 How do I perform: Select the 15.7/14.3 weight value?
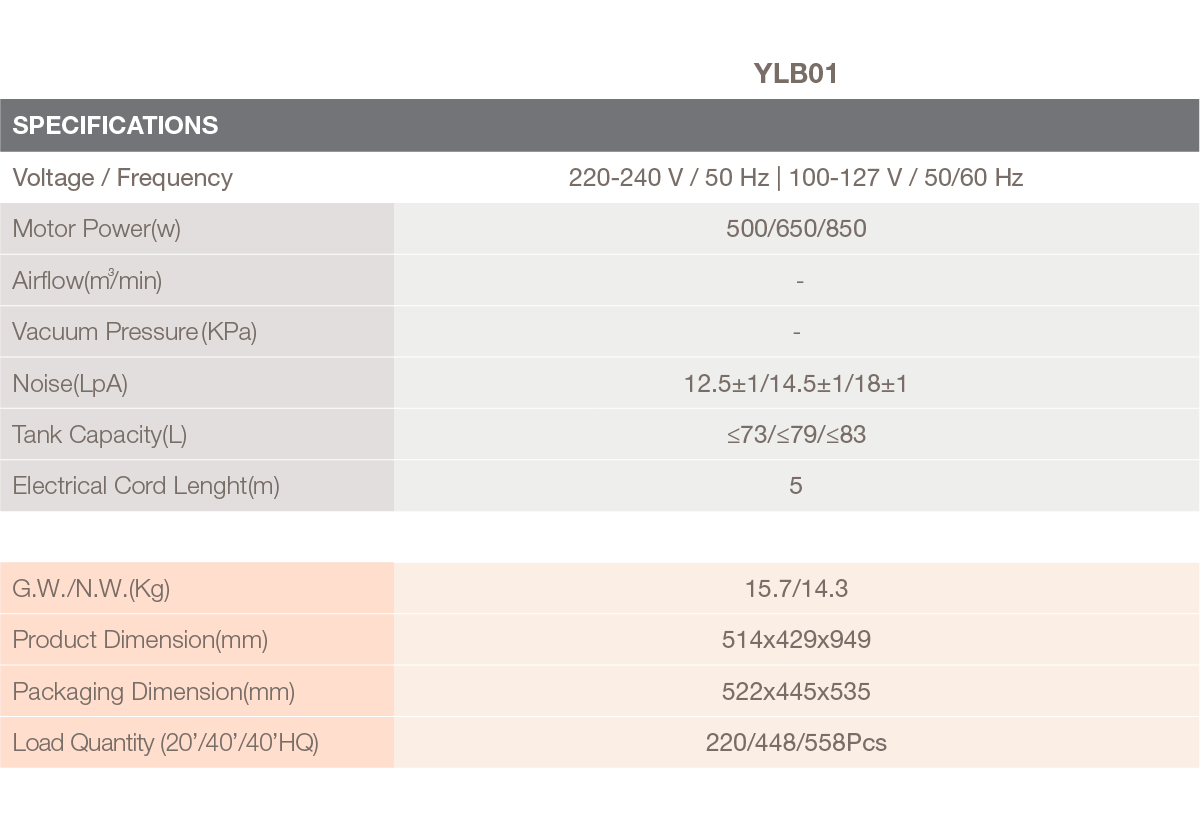coord(796,589)
